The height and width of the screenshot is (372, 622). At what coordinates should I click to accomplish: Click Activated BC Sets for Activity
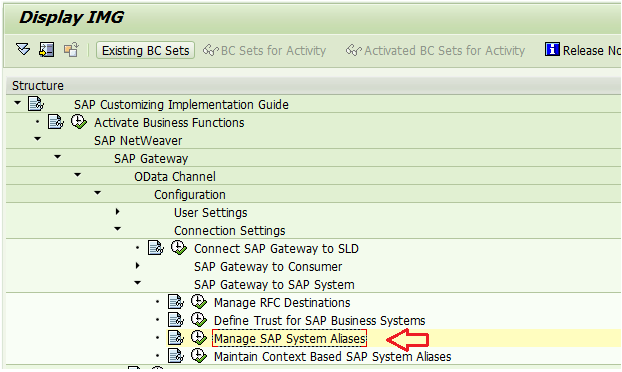point(436,50)
